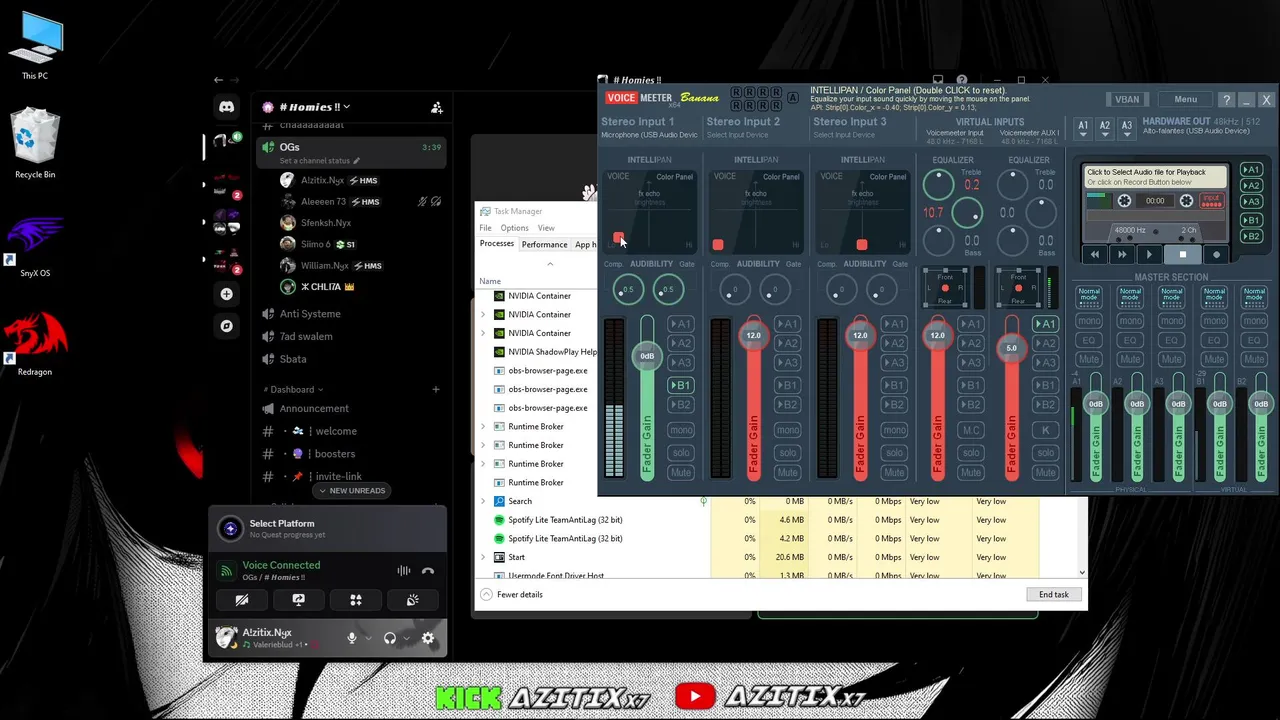
Task: Open A2 hardware output device dropdown
Action: 1105,129
